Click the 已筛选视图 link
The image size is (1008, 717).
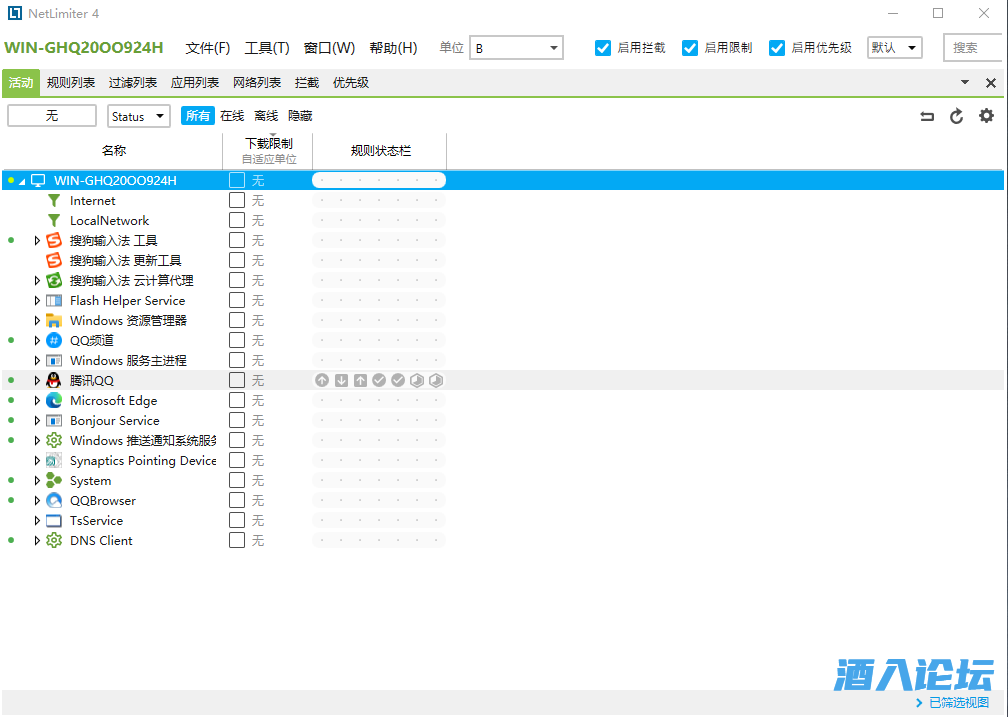958,703
